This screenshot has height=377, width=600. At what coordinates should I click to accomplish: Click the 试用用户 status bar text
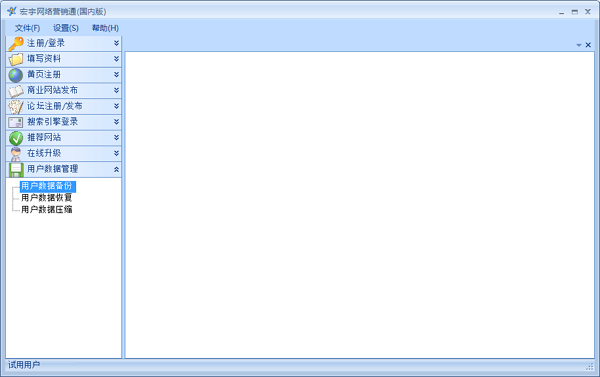point(24,365)
